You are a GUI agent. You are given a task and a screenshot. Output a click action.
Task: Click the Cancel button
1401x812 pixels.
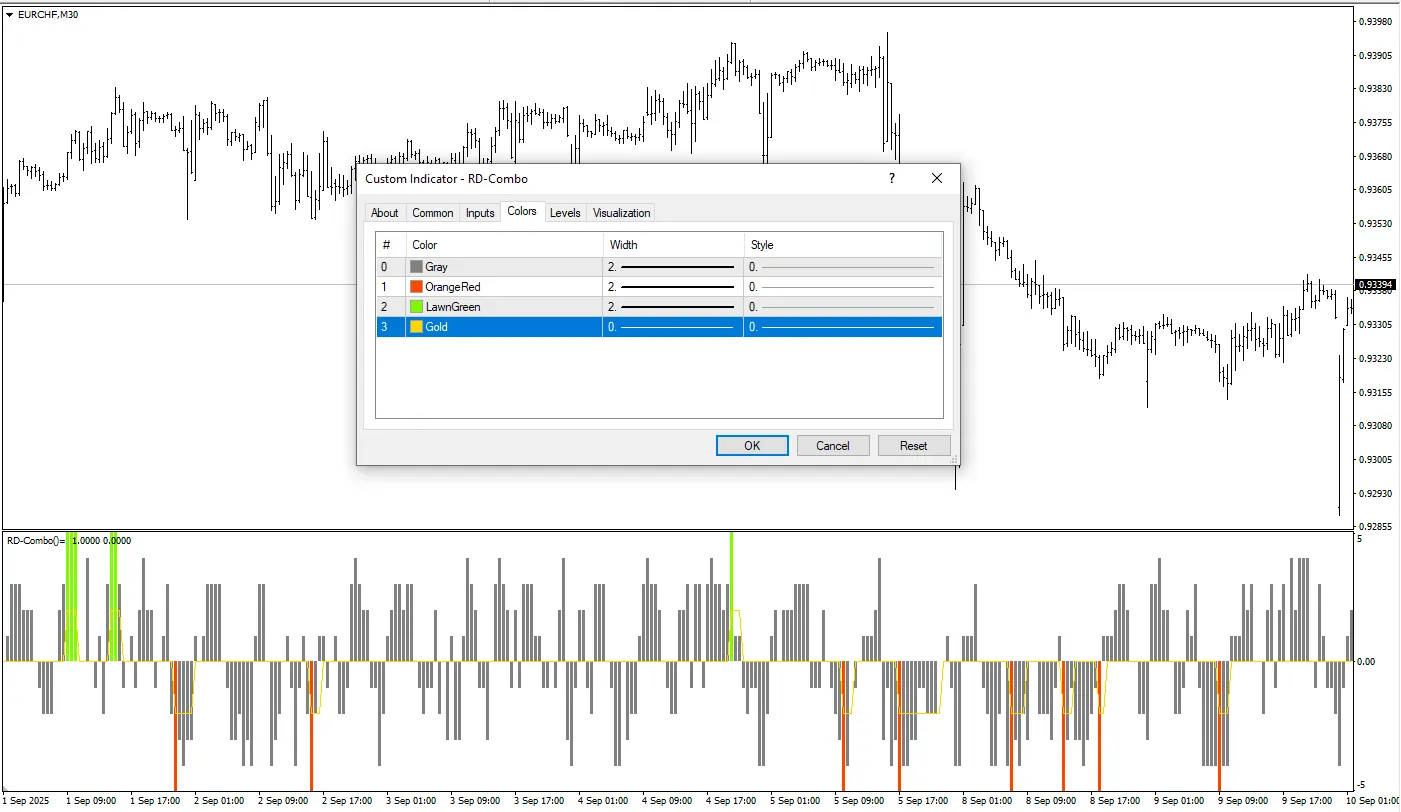point(832,446)
